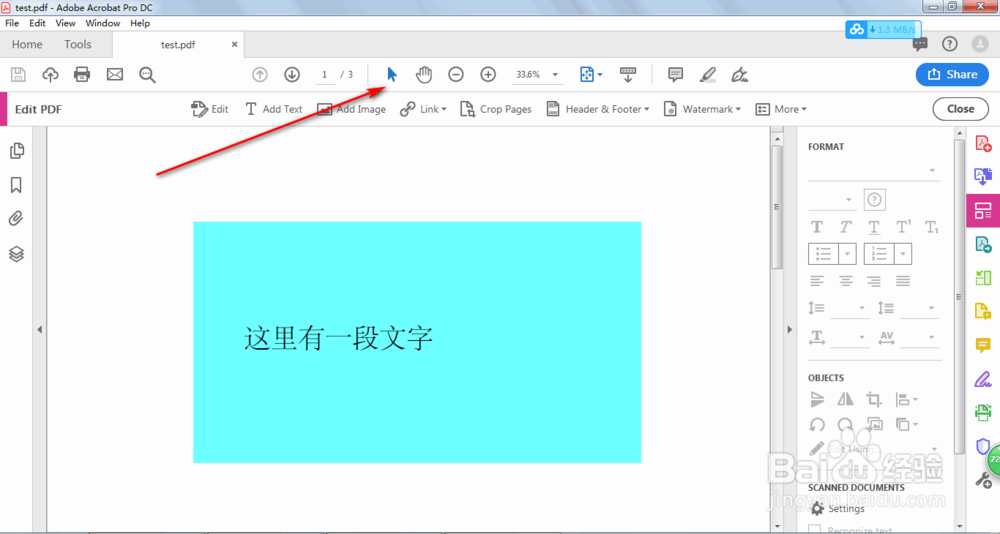
Task: Open bulleted list style dropdown arrow
Action: coord(847,254)
